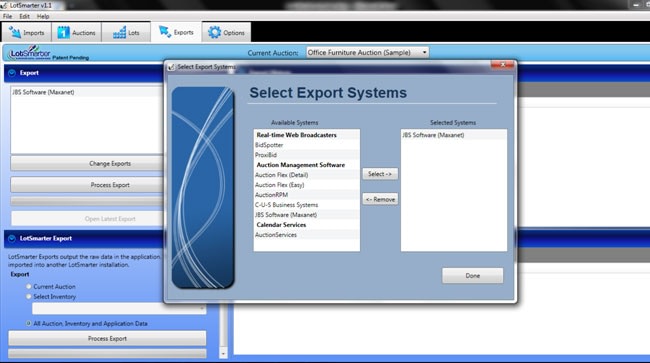Screen dimensions: 650x363
Task: Click the Auctions calendar icon
Action: click(x=63, y=32)
